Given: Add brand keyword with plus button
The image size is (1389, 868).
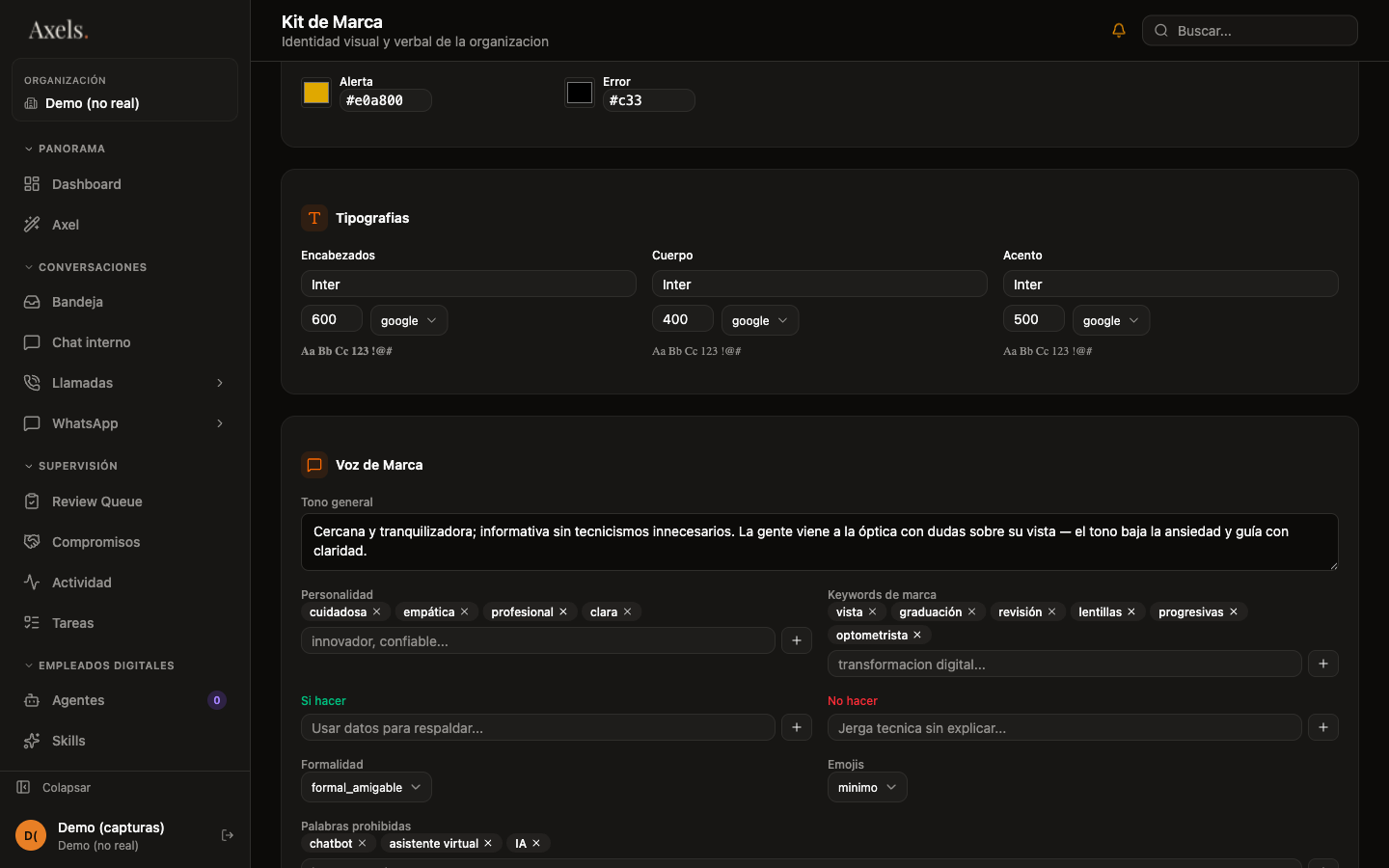Looking at the screenshot, I should 1323,664.
